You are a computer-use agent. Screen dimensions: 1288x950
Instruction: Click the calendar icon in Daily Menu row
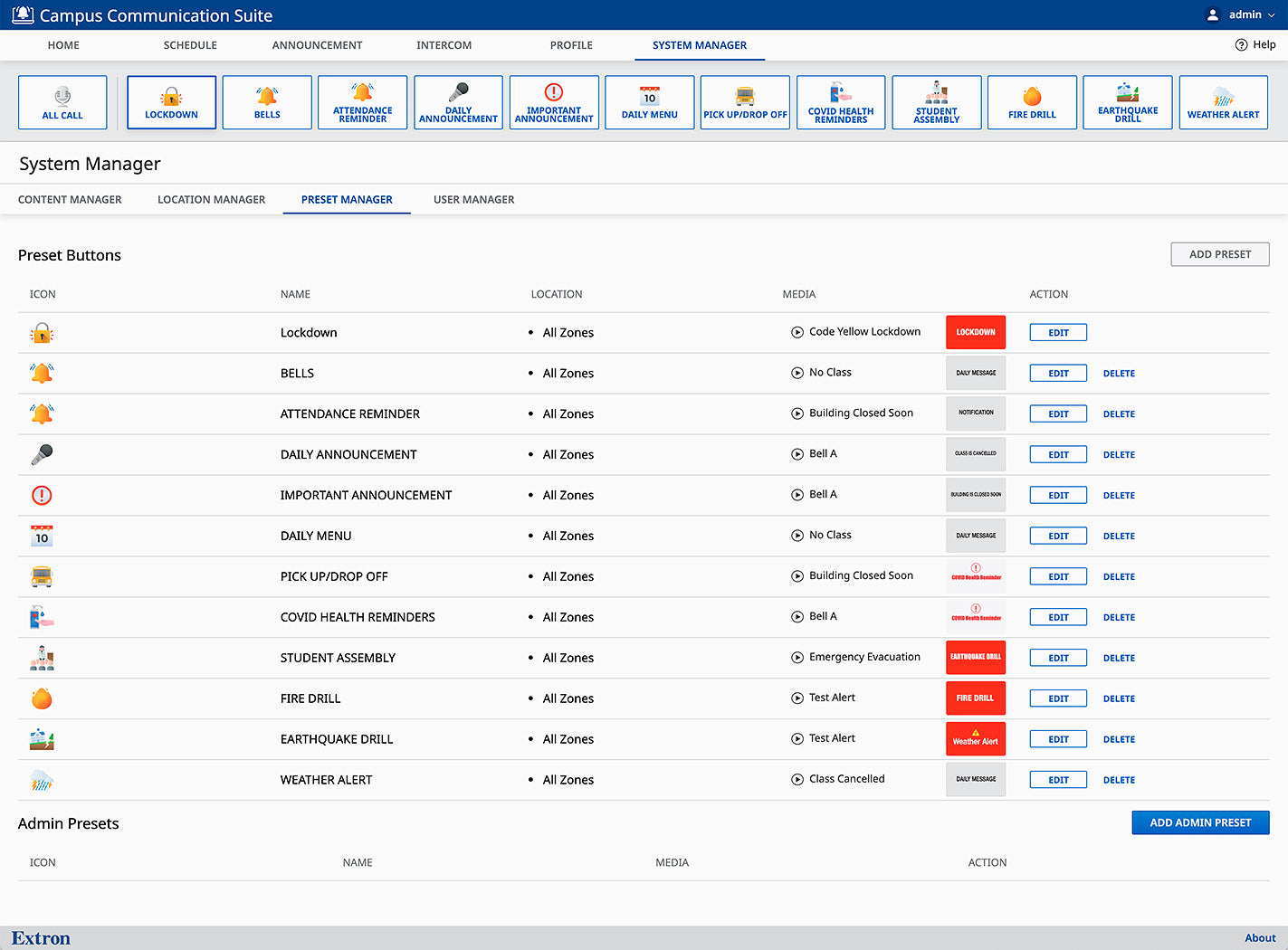(x=42, y=536)
